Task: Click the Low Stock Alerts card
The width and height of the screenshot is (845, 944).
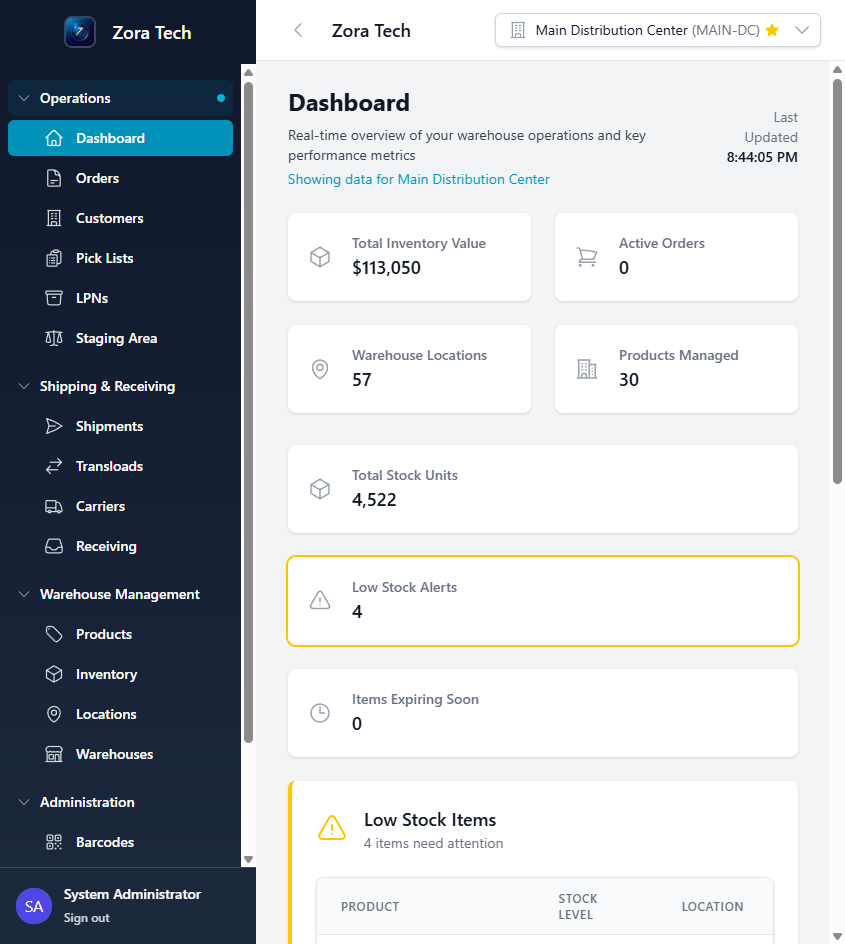Action: (x=542, y=601)
